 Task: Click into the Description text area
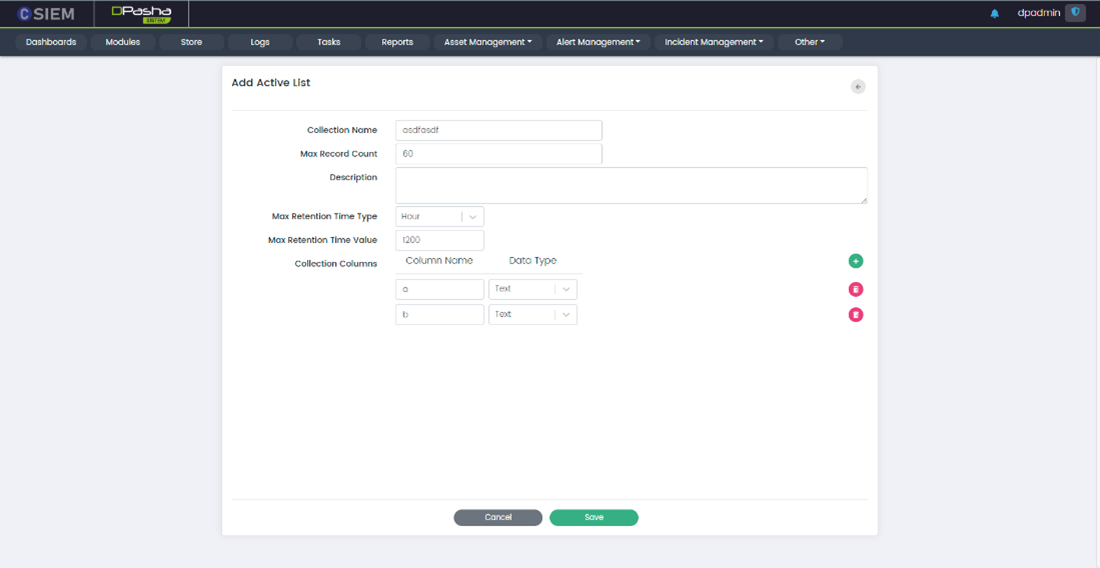[x=630, y=185]
